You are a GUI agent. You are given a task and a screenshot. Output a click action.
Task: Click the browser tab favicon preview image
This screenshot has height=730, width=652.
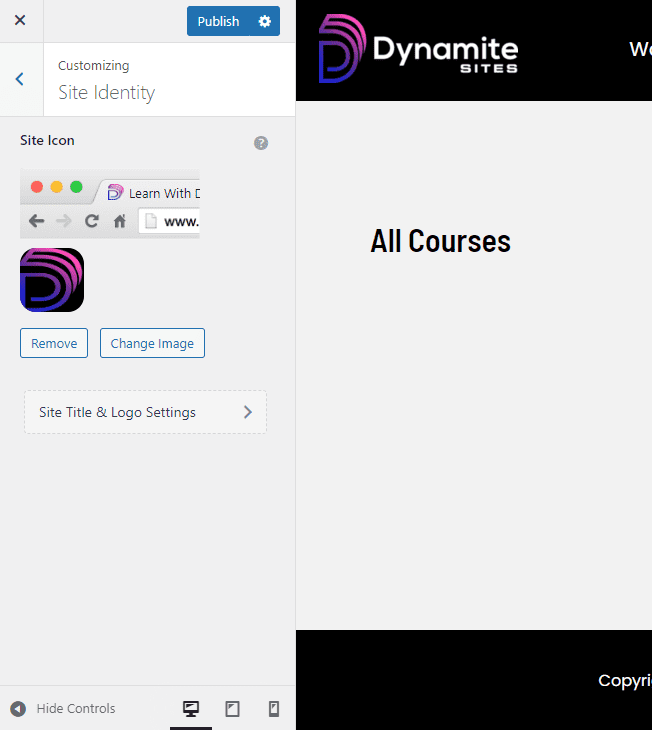coord(114,192)
